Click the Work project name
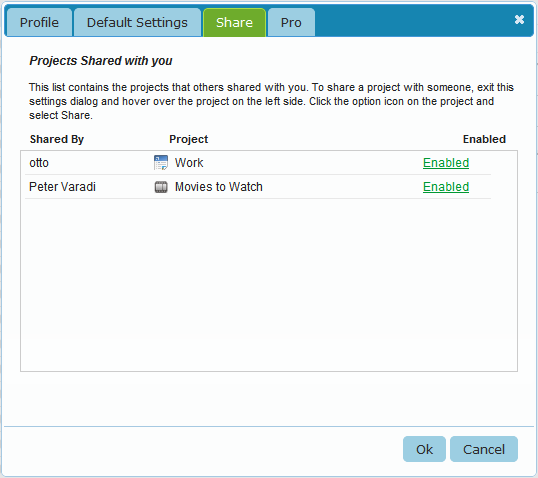538x478 pixels. [189, 163]
